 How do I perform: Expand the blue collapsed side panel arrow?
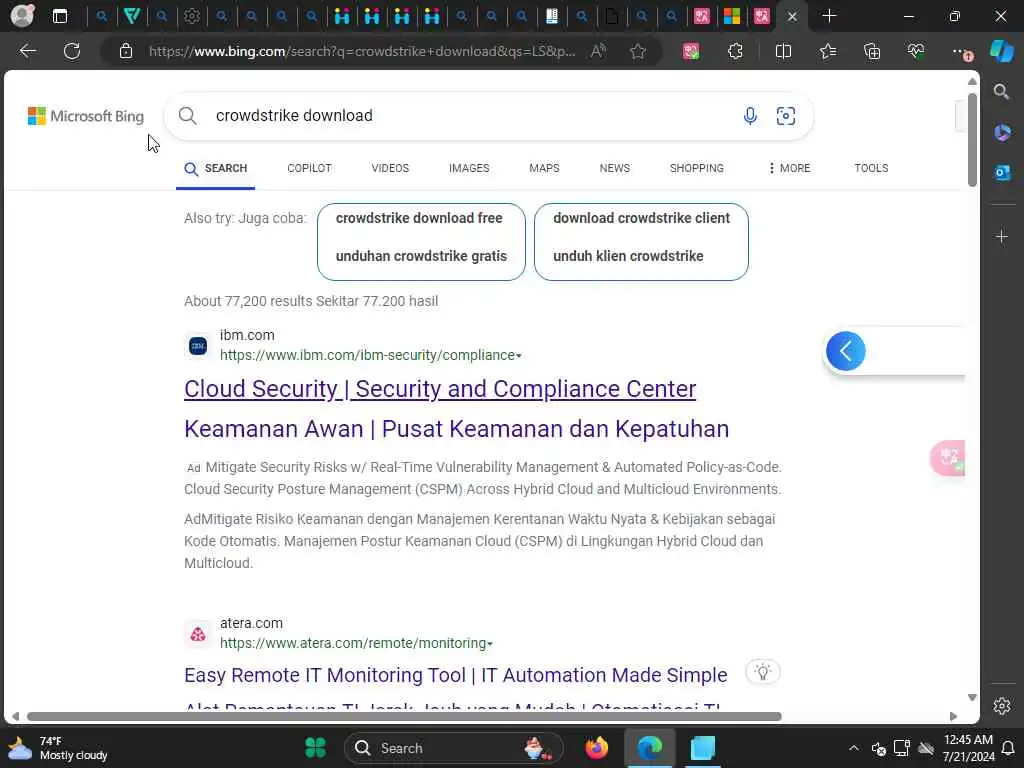pyautogui.click(x=846, y=351)
